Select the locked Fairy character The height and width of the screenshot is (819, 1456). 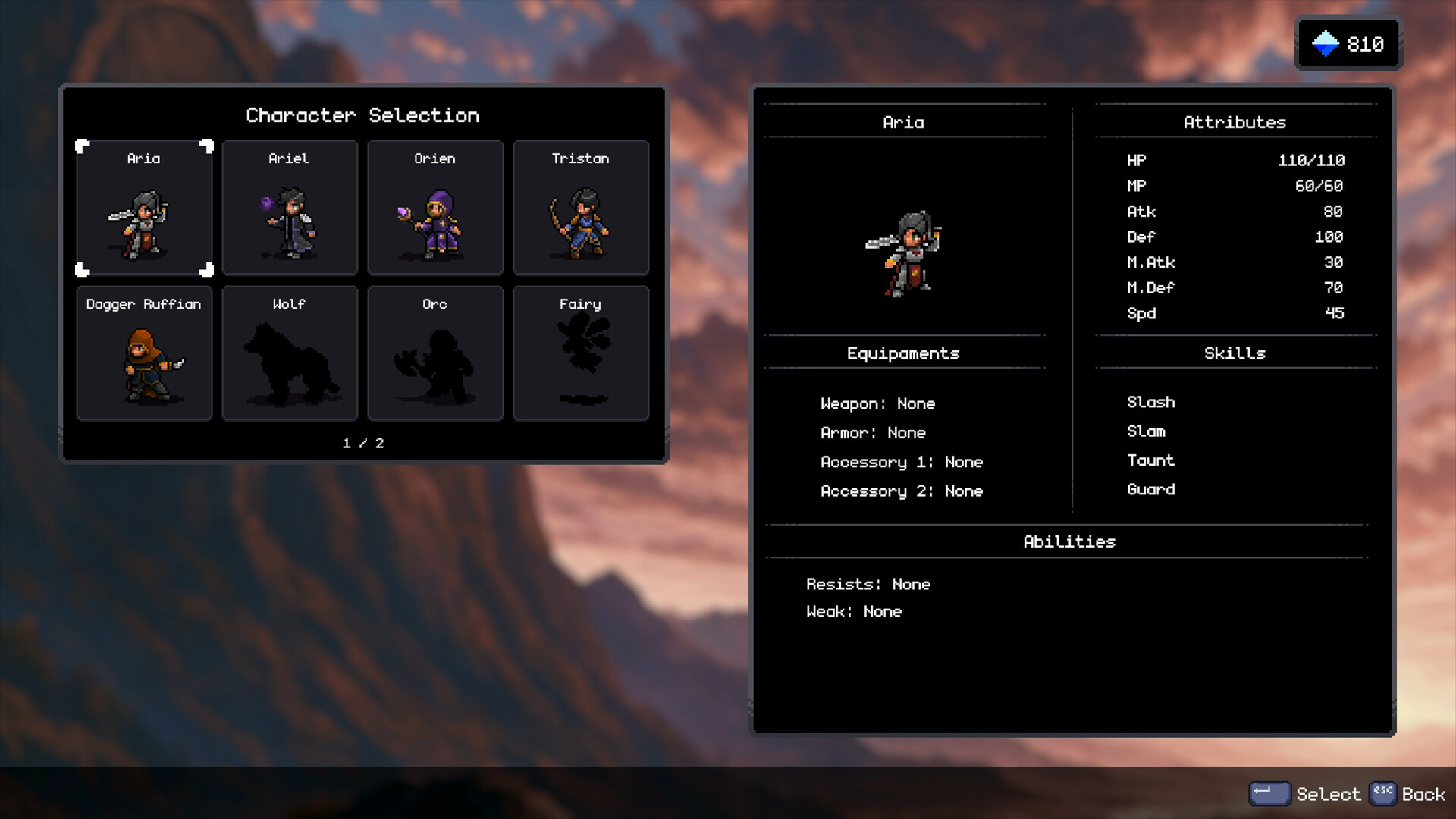(581, 354)
